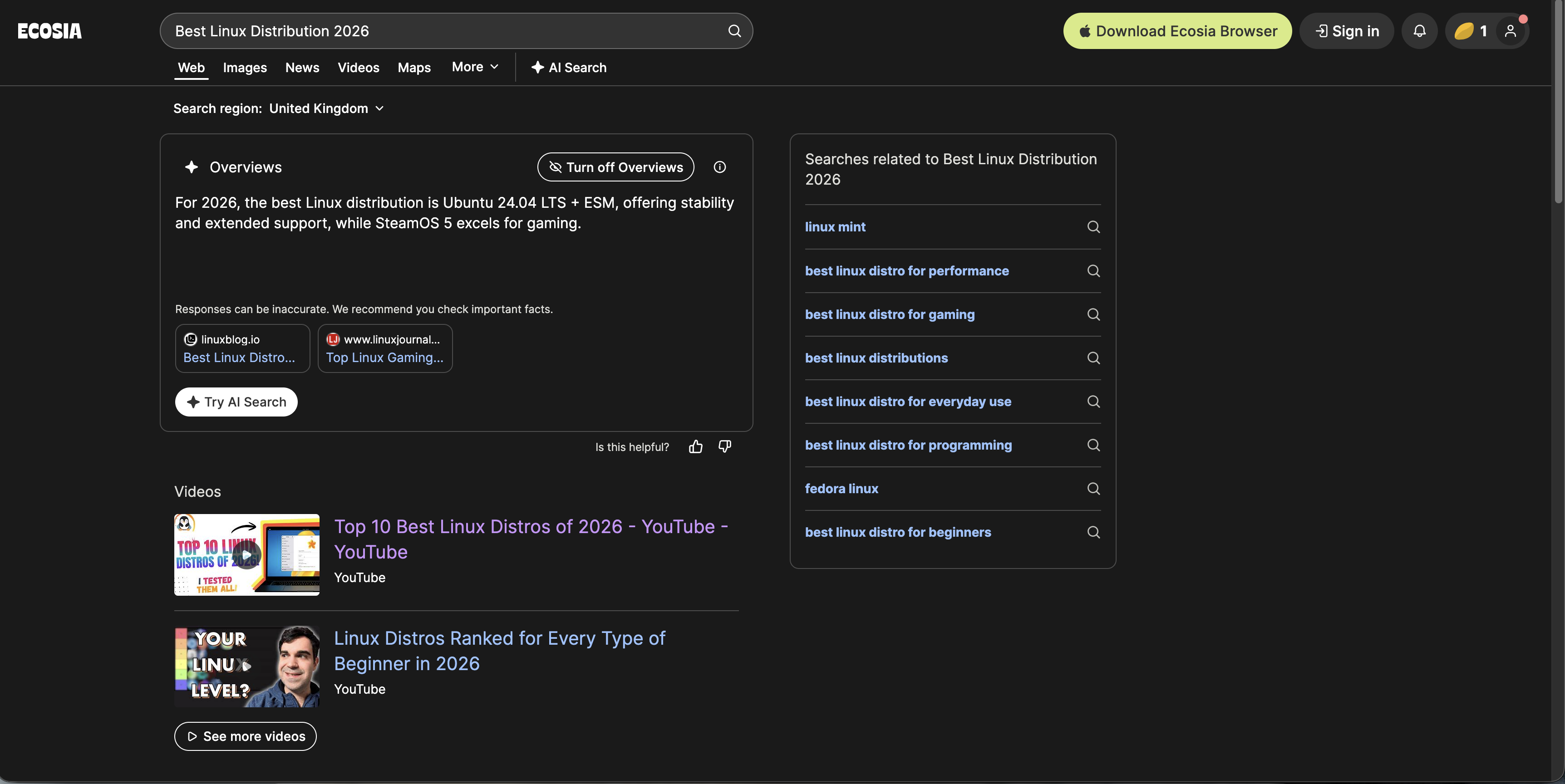Click the search magnifier icon in search bar
The width and height of the screenshot is (1565, 784).
click(734, 31)
